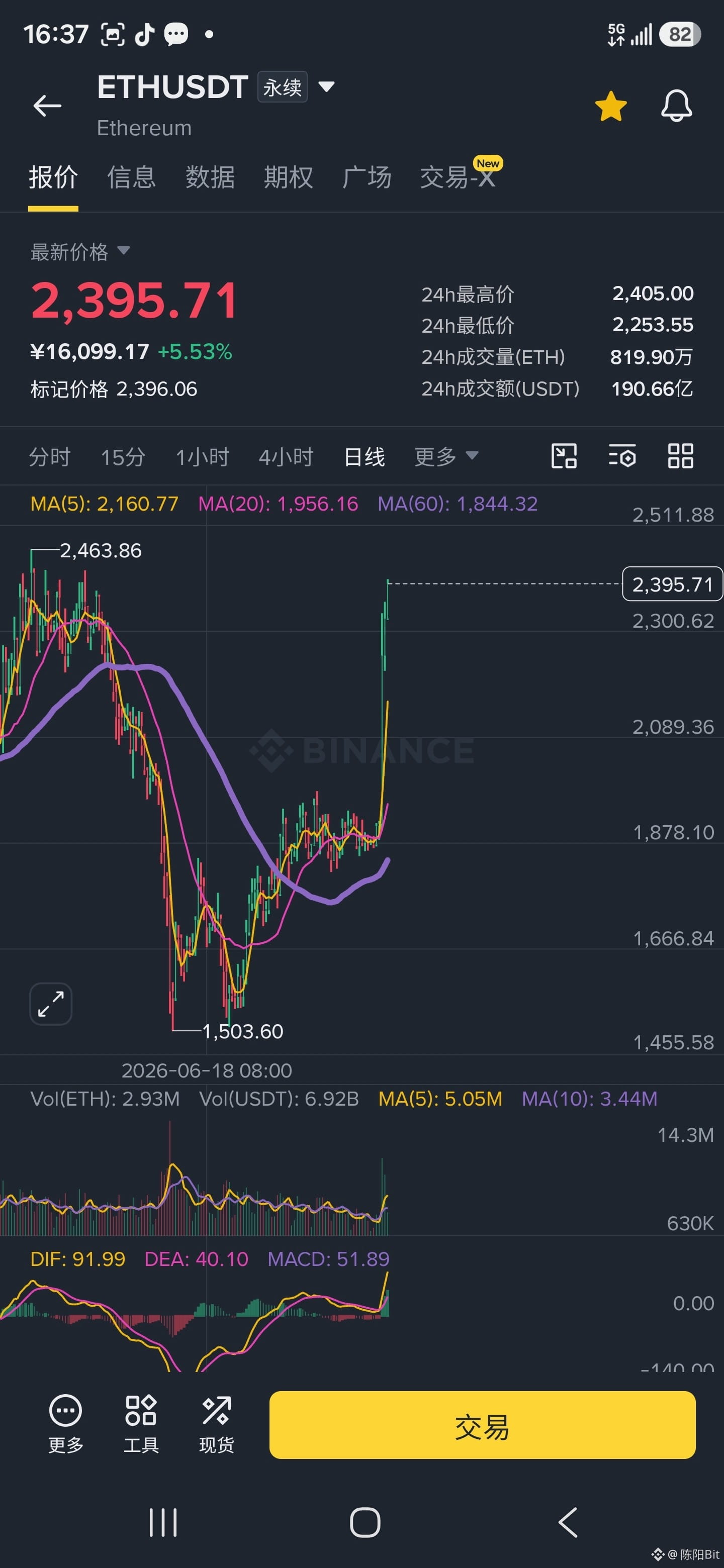724x1568 pixels.
Task: Expand the 最新价格 price type dropdown
Action: point(80,251)
